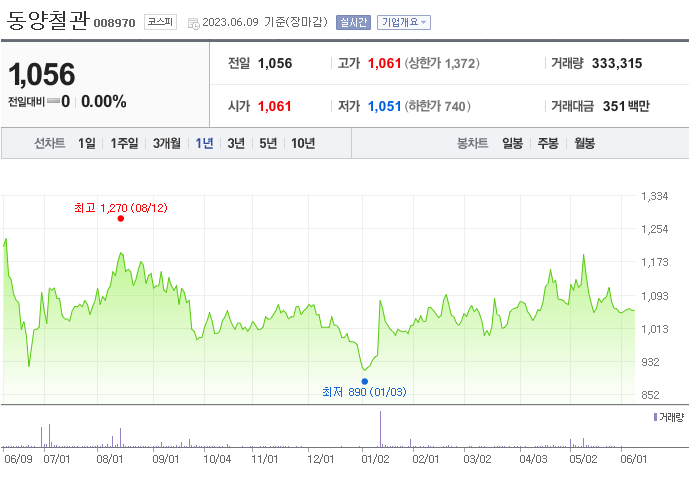The image size is (689, 482).
Task: Click the red 최고 point marker on chart
Action: click(x=121, y=218)
